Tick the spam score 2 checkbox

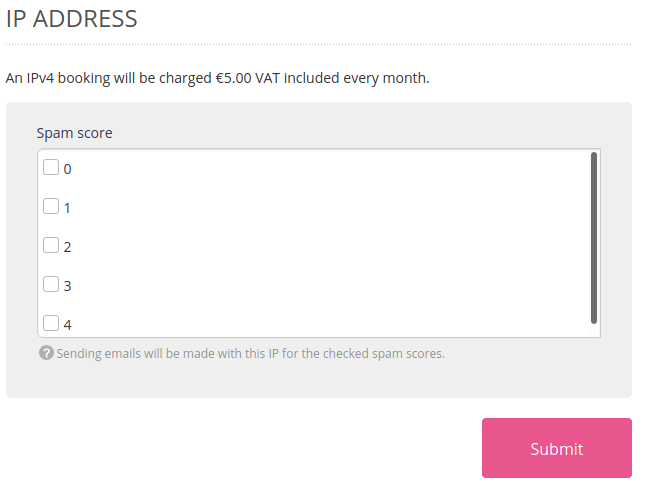[51, 245]
